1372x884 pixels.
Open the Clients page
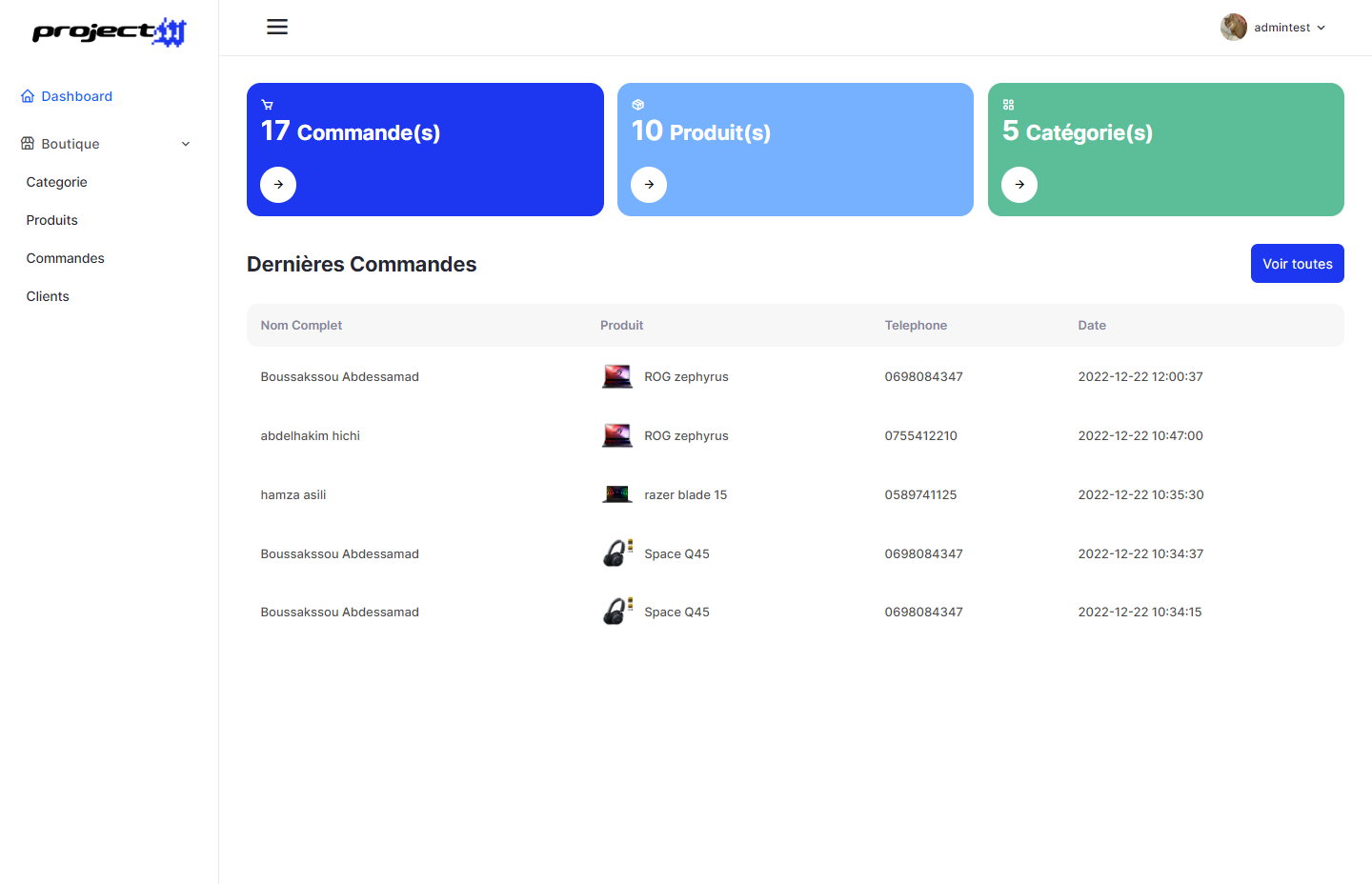[48, 296]
